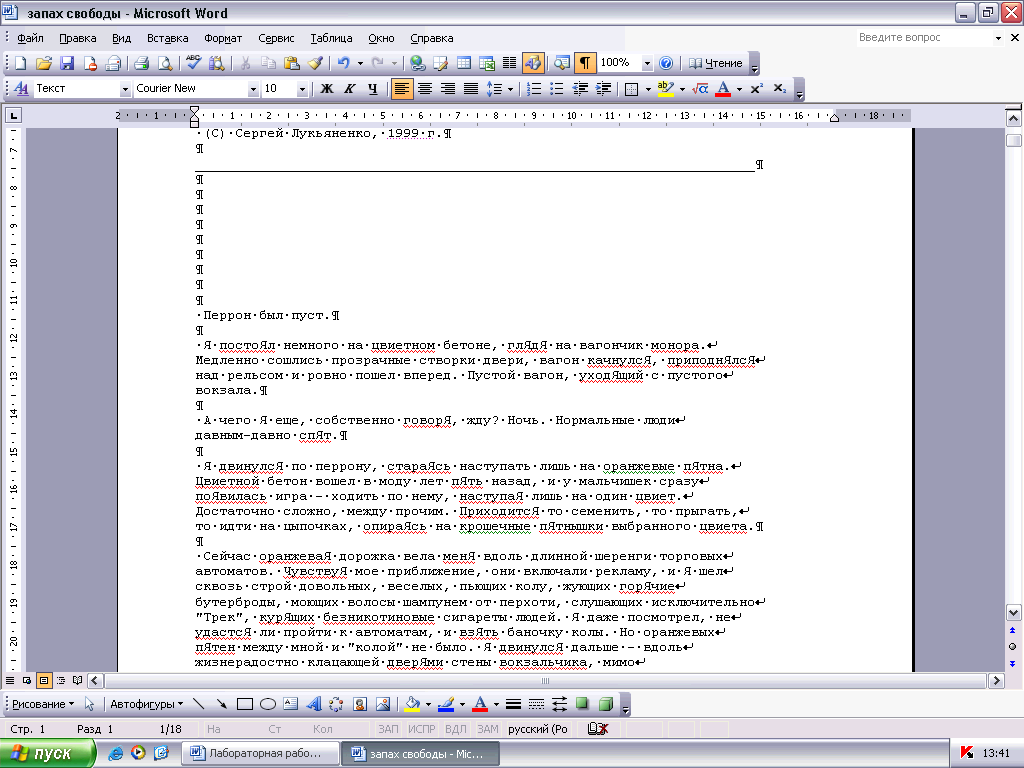
Task: Open the пуск Start menu
Action: point(47,754)
